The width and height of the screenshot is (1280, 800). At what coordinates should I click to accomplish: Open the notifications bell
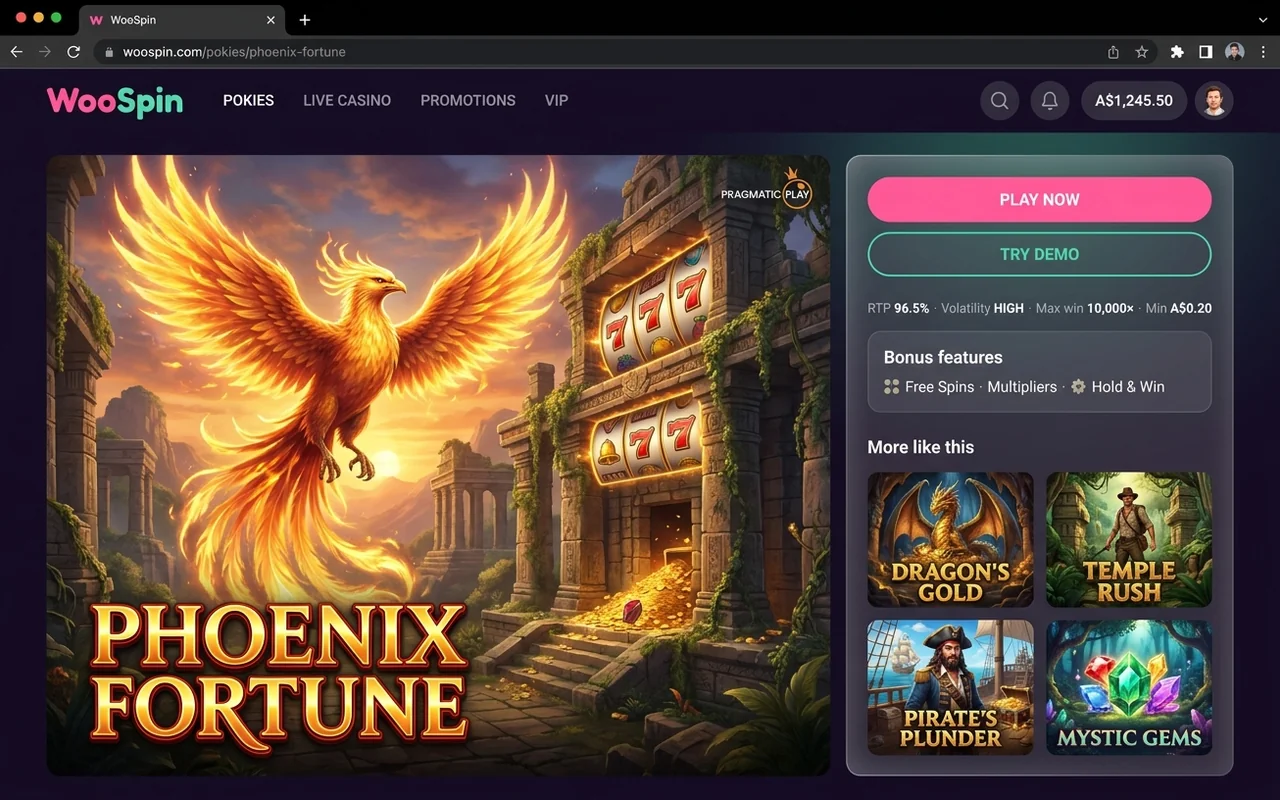point(1050,101)
